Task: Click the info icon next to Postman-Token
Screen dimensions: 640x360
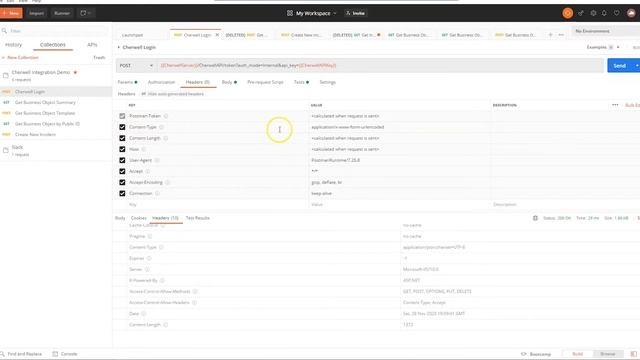Action: [166, 116]
